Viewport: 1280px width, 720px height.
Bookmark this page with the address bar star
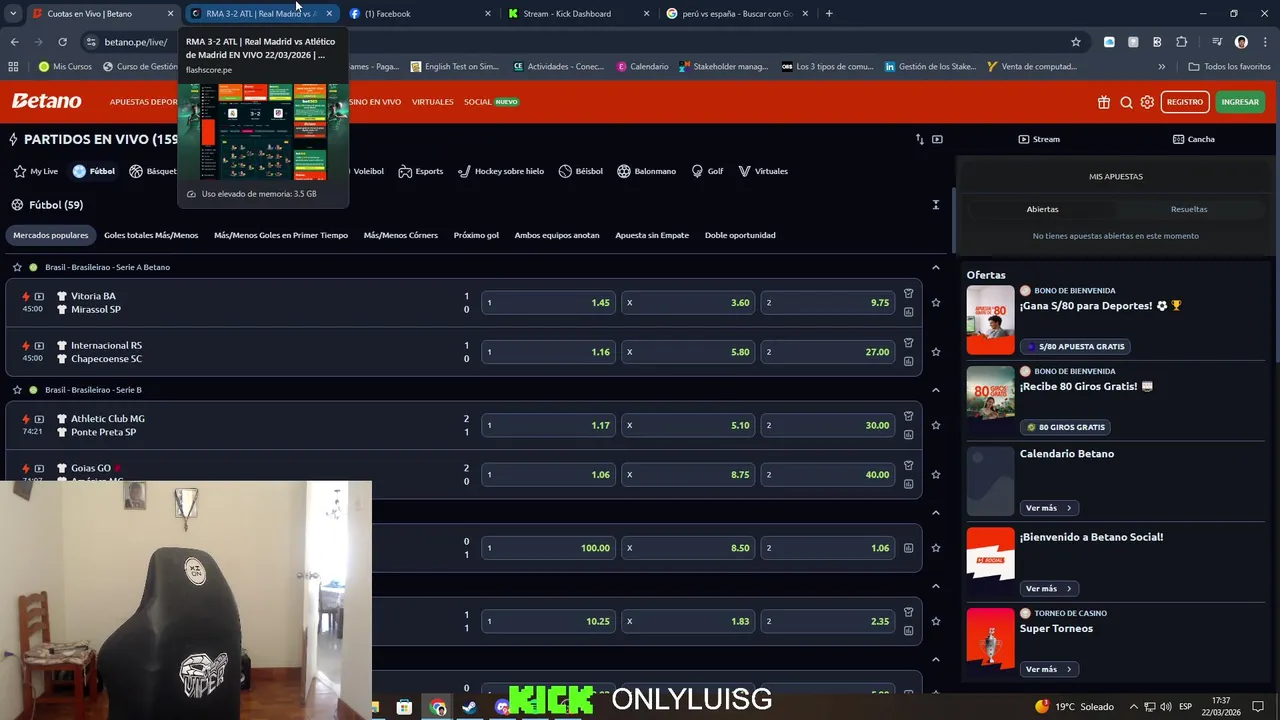click(1076, 42)
